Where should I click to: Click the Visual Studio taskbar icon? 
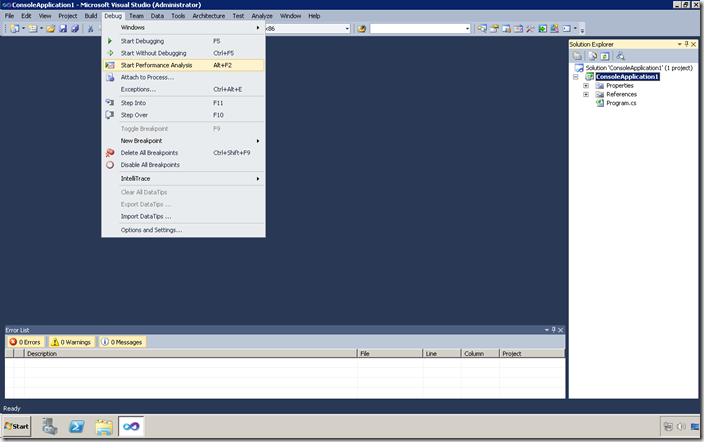click(x=131, y=426)
